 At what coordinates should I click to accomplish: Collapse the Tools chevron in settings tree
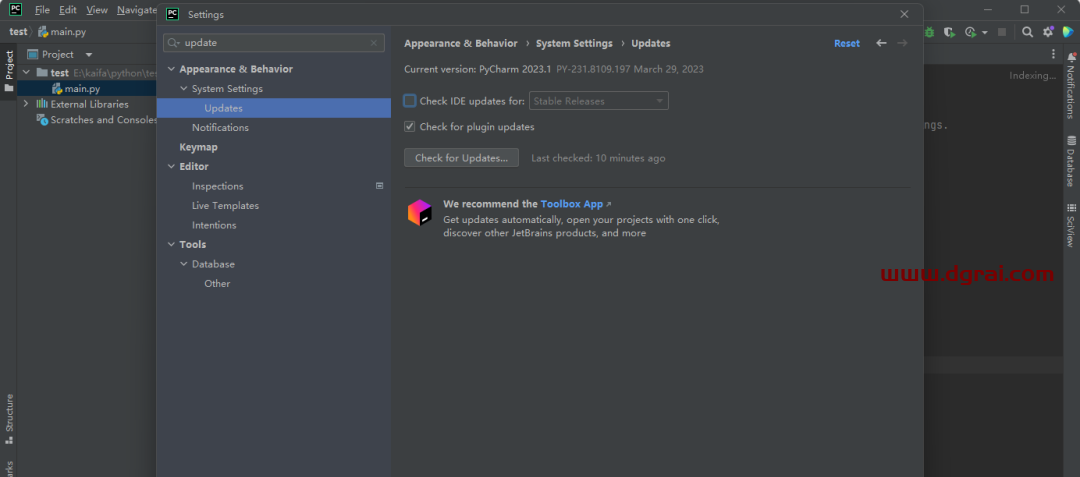pyautogui.click(x=172, y=244)
